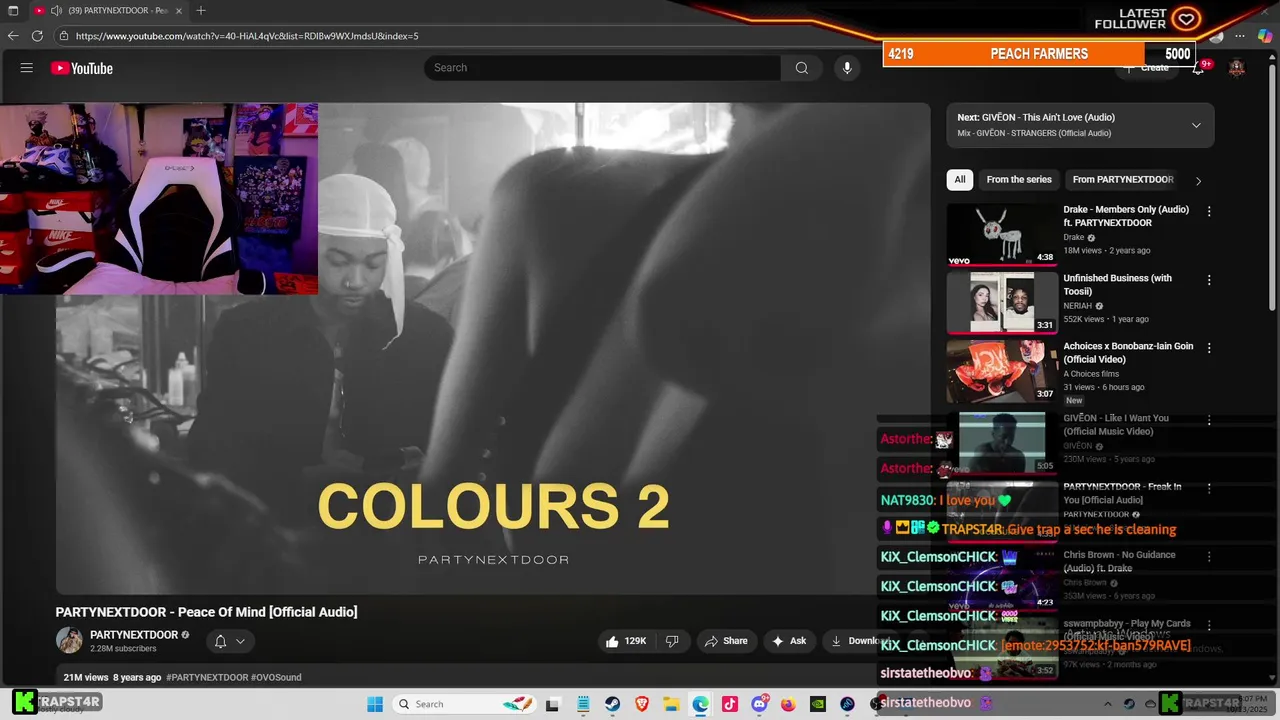Open the #PARTYNEXTDOOR hashtag link
1280x720 pixels.
(207, 677)
